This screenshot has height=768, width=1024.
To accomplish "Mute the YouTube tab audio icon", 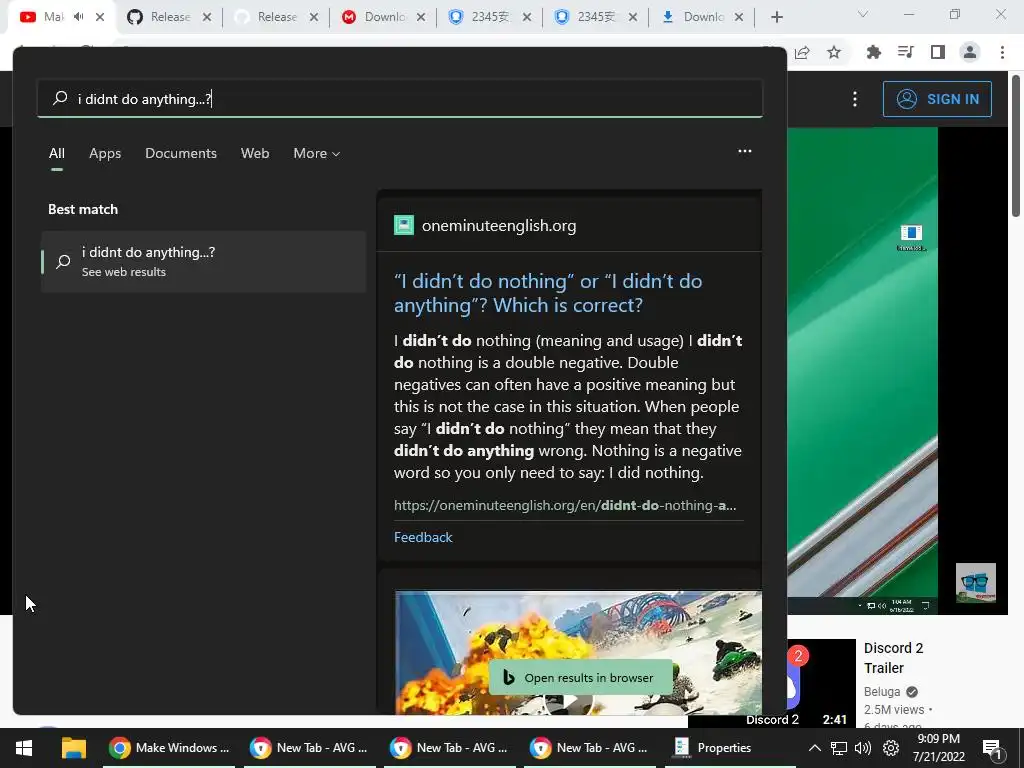I will [79, 17].
